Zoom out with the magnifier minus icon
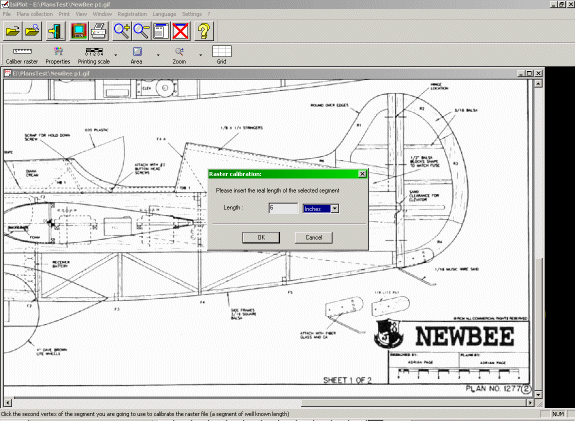This screenshot has height=421, width=575. (x=142, y=31)
